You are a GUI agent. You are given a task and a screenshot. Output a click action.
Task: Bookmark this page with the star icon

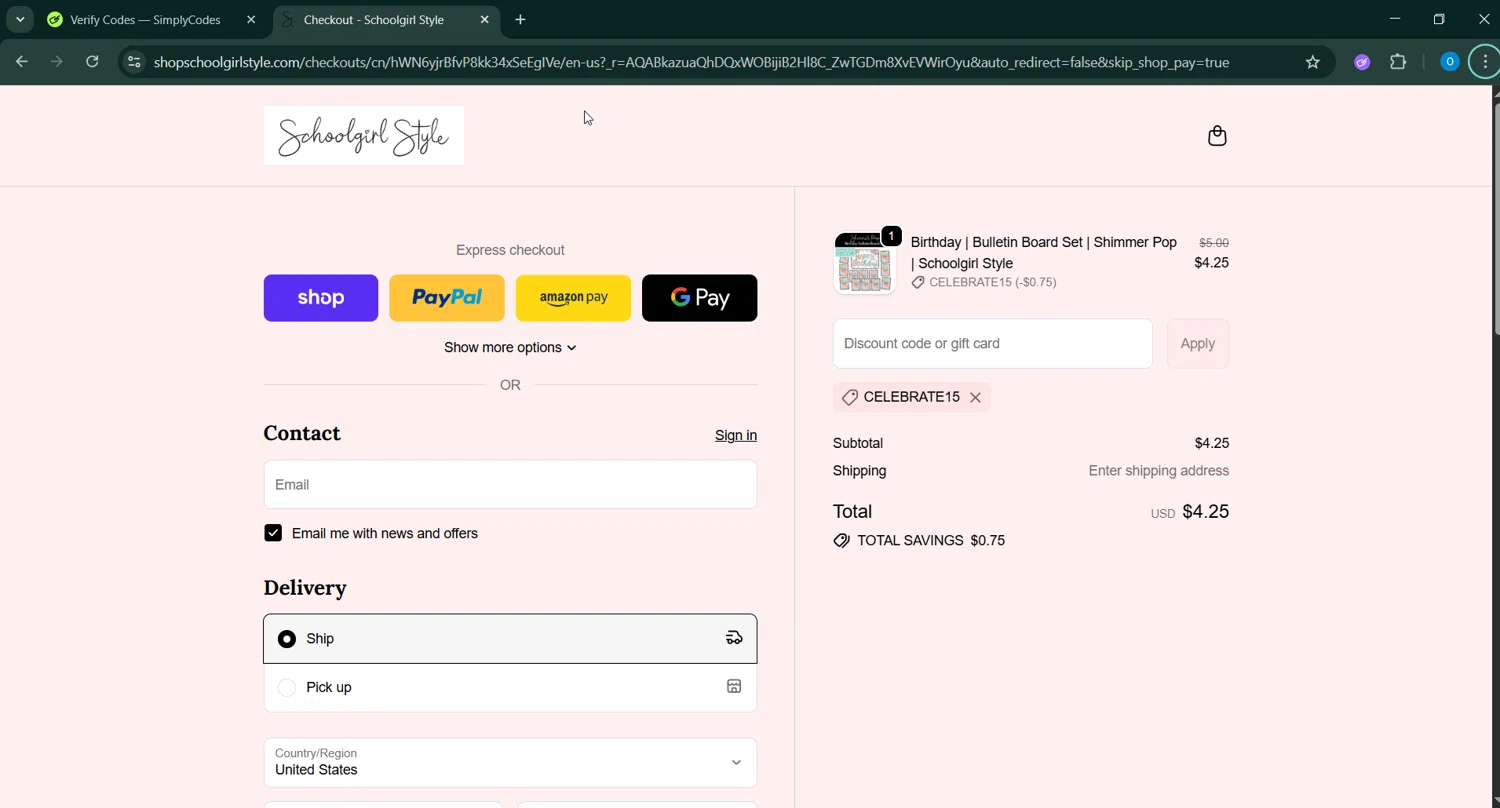pos(1313,62)
